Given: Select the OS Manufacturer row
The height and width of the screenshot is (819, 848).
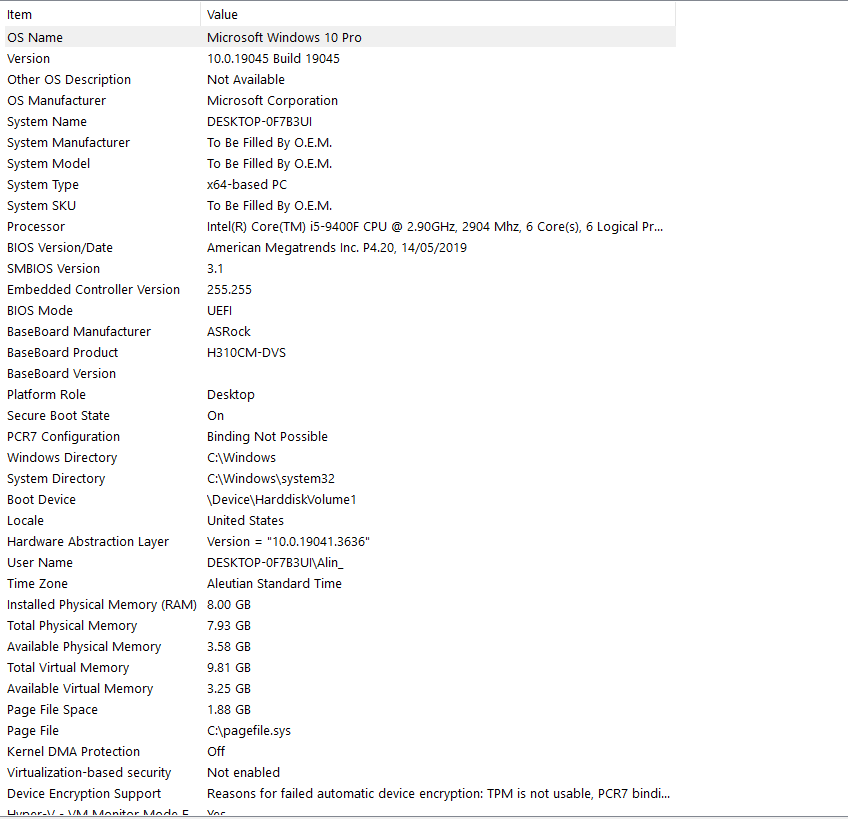Looking at the screenshot, I should tap(340, 101).
